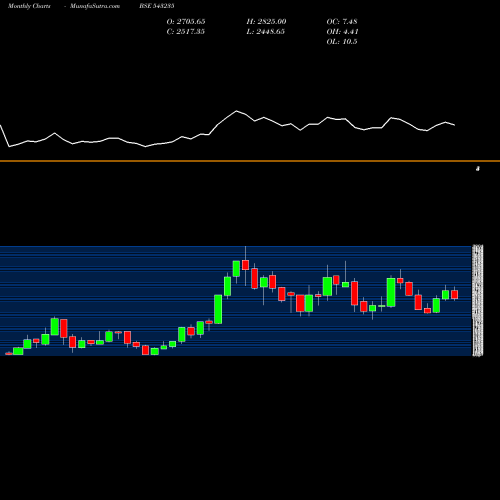This screenshot has height=500, width=500.
Task: Select the OC: 7.48 value
Action: (x=342, y=21)
